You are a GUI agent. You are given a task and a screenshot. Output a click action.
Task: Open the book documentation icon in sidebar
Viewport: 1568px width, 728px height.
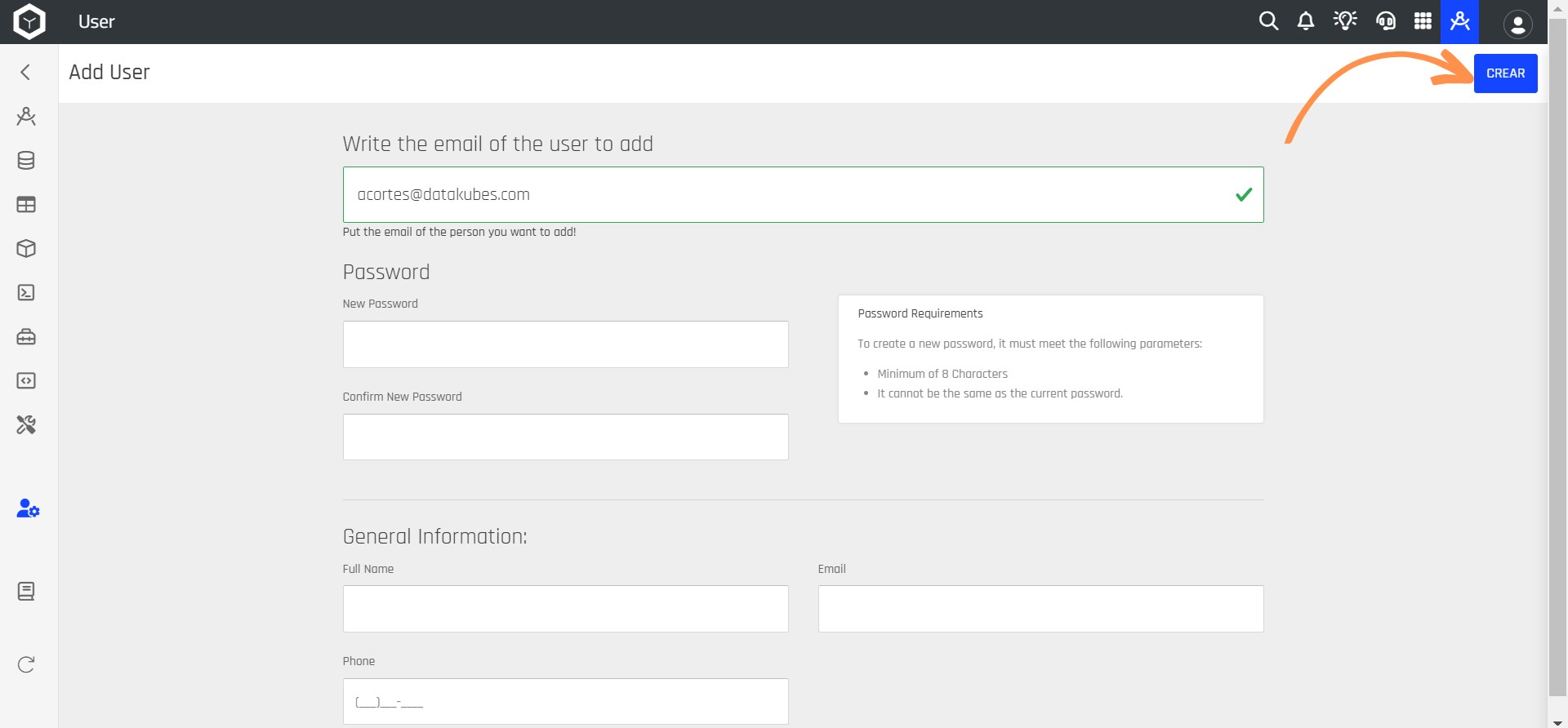pyautogui.click(x=26, y=592)
